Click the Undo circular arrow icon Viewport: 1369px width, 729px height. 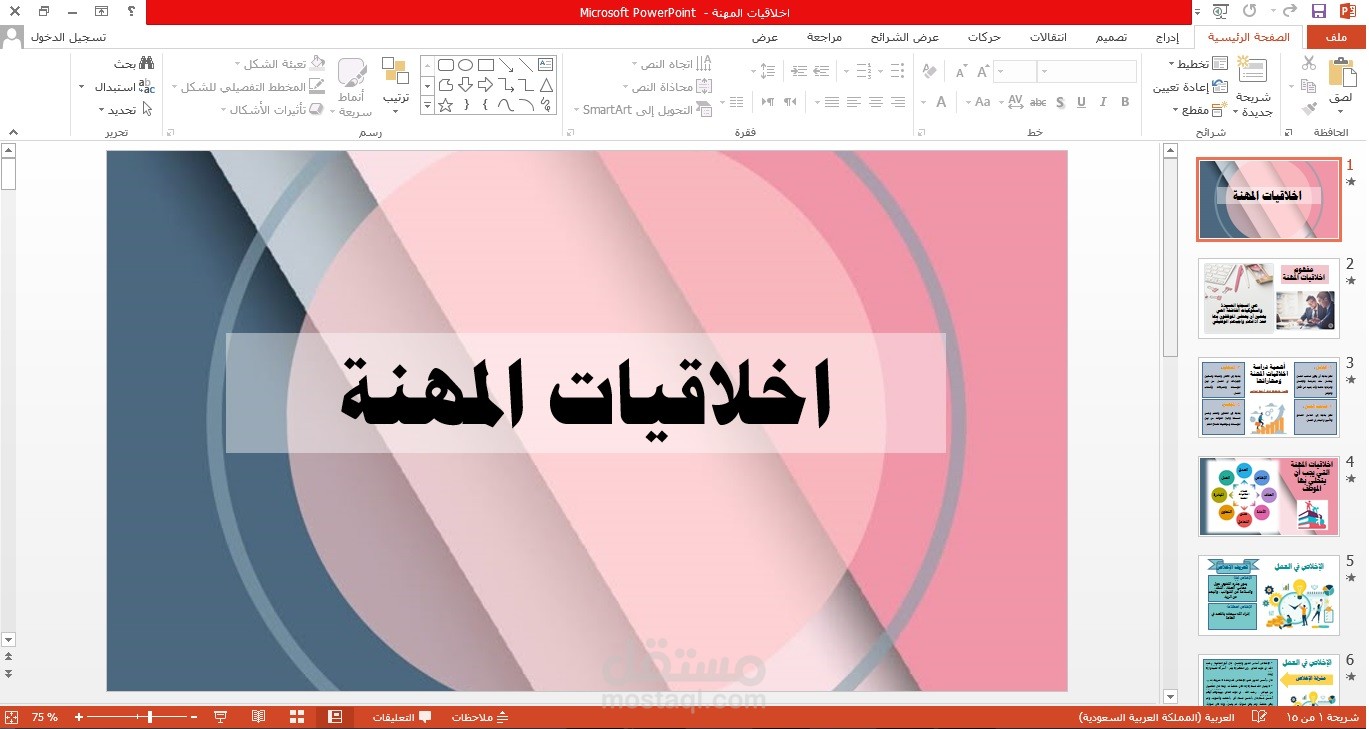click(x=1249, y=11)
